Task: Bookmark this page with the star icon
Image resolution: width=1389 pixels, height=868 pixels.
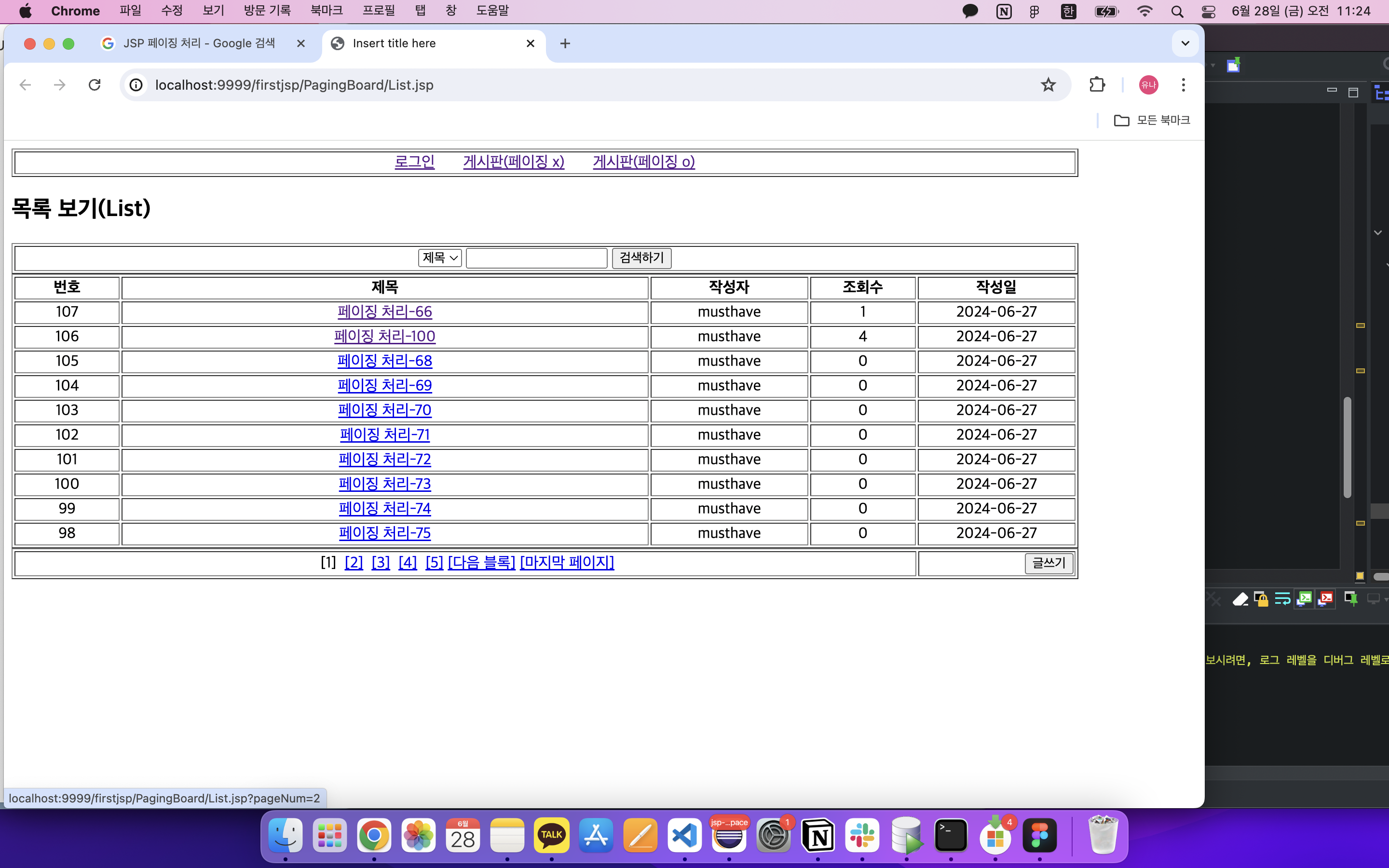Action: click(1048, 85)
